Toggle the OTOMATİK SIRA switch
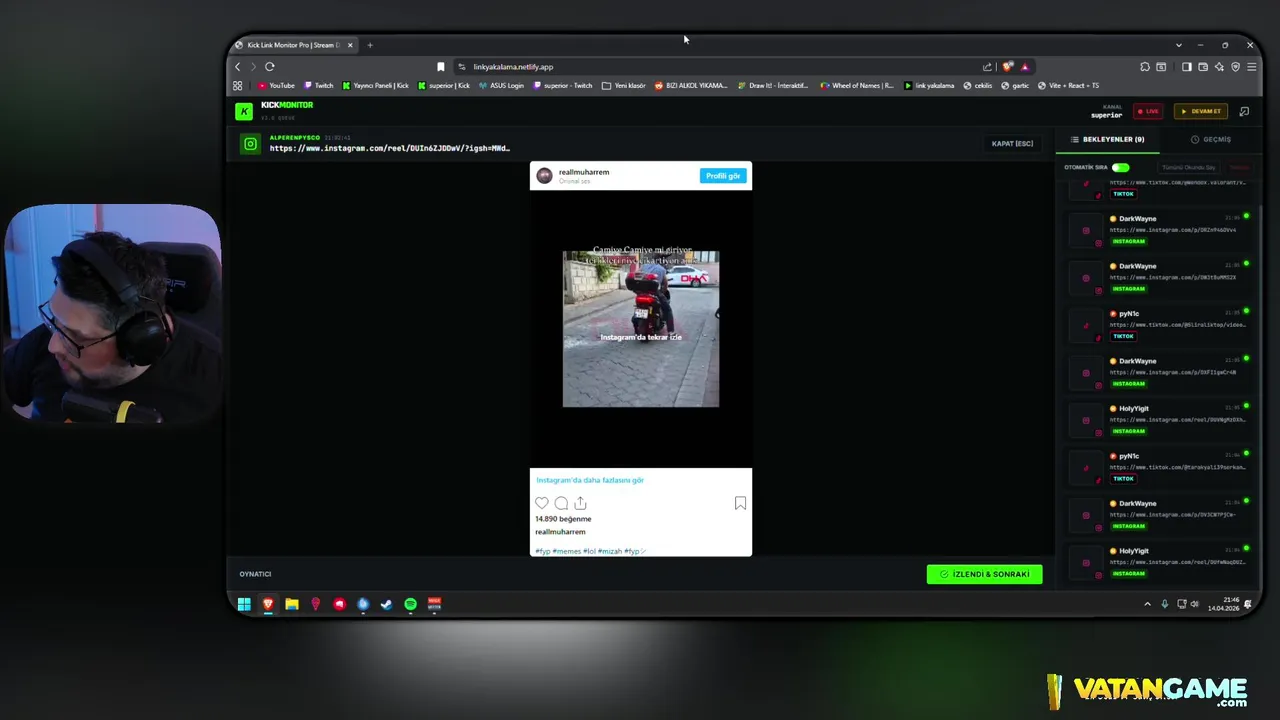This screenshot has width=1280, height=720. tap(1120, 167)
